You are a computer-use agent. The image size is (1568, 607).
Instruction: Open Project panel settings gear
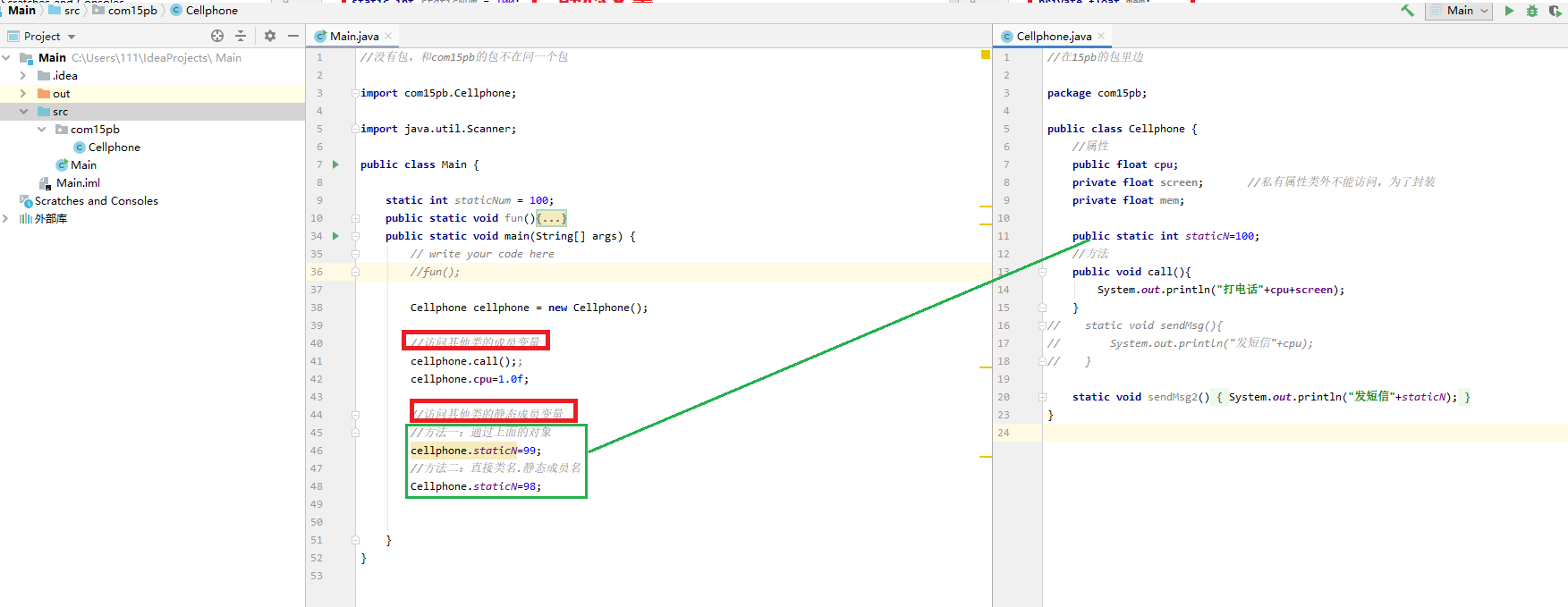[270, 36]
